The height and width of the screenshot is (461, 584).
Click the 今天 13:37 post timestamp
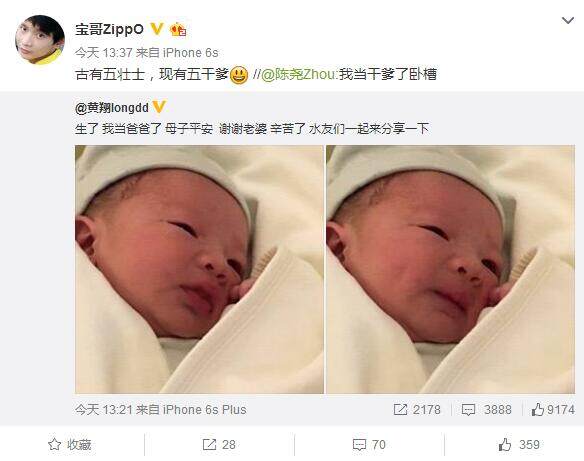tap(104, 53)
